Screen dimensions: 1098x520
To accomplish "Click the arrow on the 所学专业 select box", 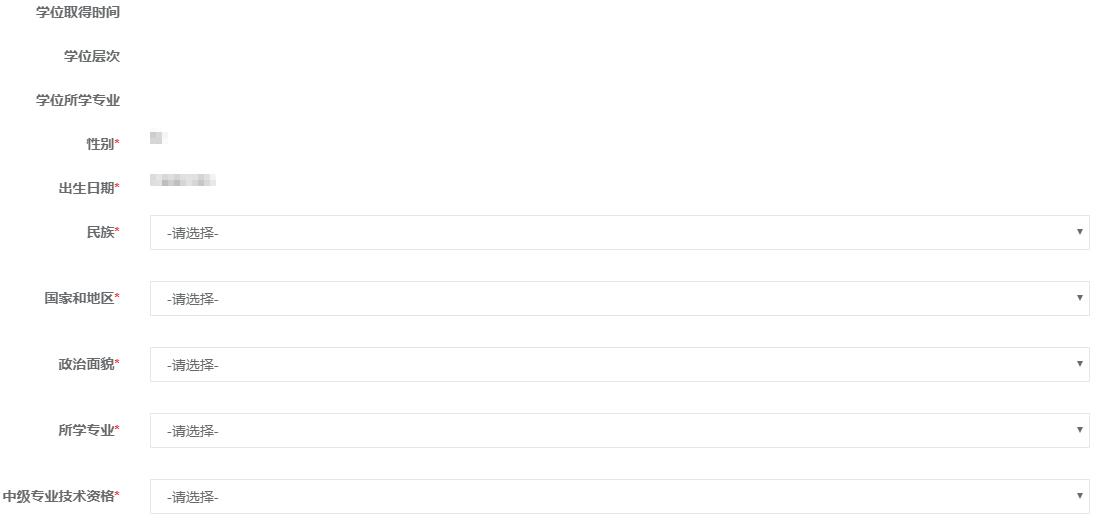I will 1079,430.
